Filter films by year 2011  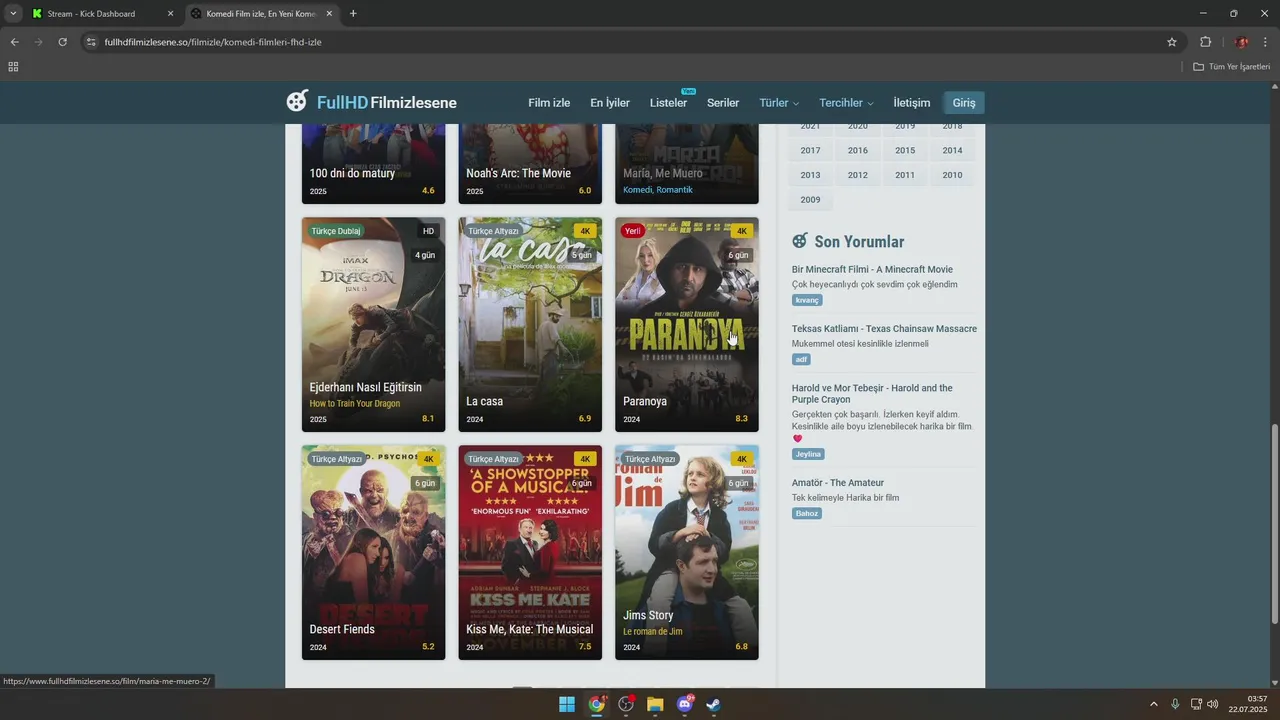coord(905,175)
